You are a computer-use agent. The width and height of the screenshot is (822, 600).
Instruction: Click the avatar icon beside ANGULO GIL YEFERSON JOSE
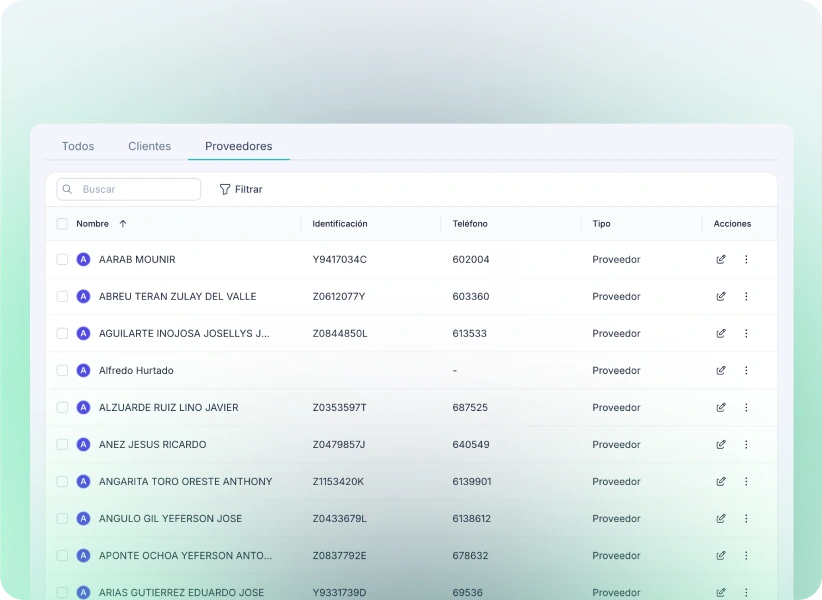[83, 519]
